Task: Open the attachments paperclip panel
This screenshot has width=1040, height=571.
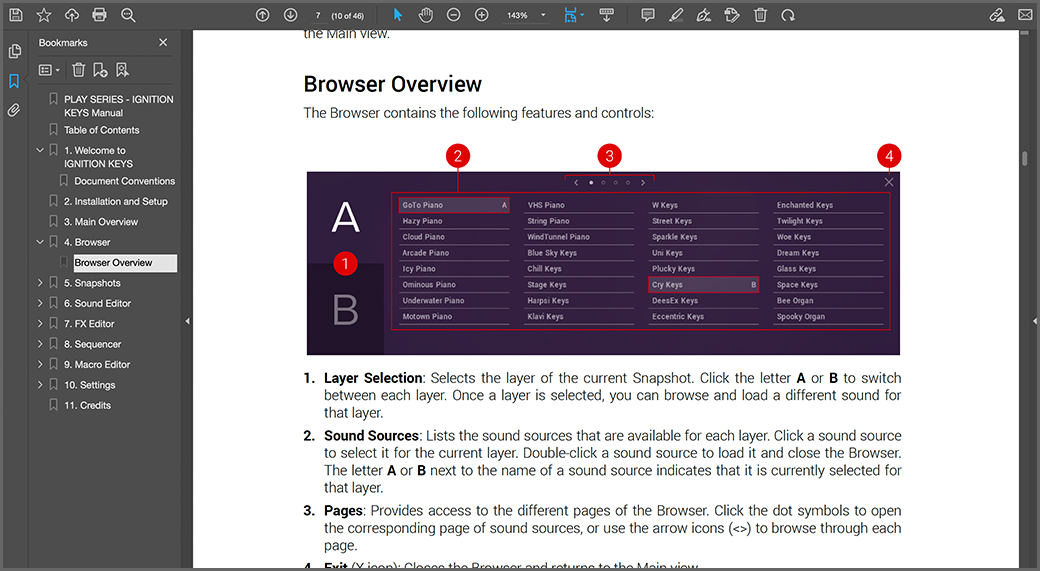Action: [14, 110]
